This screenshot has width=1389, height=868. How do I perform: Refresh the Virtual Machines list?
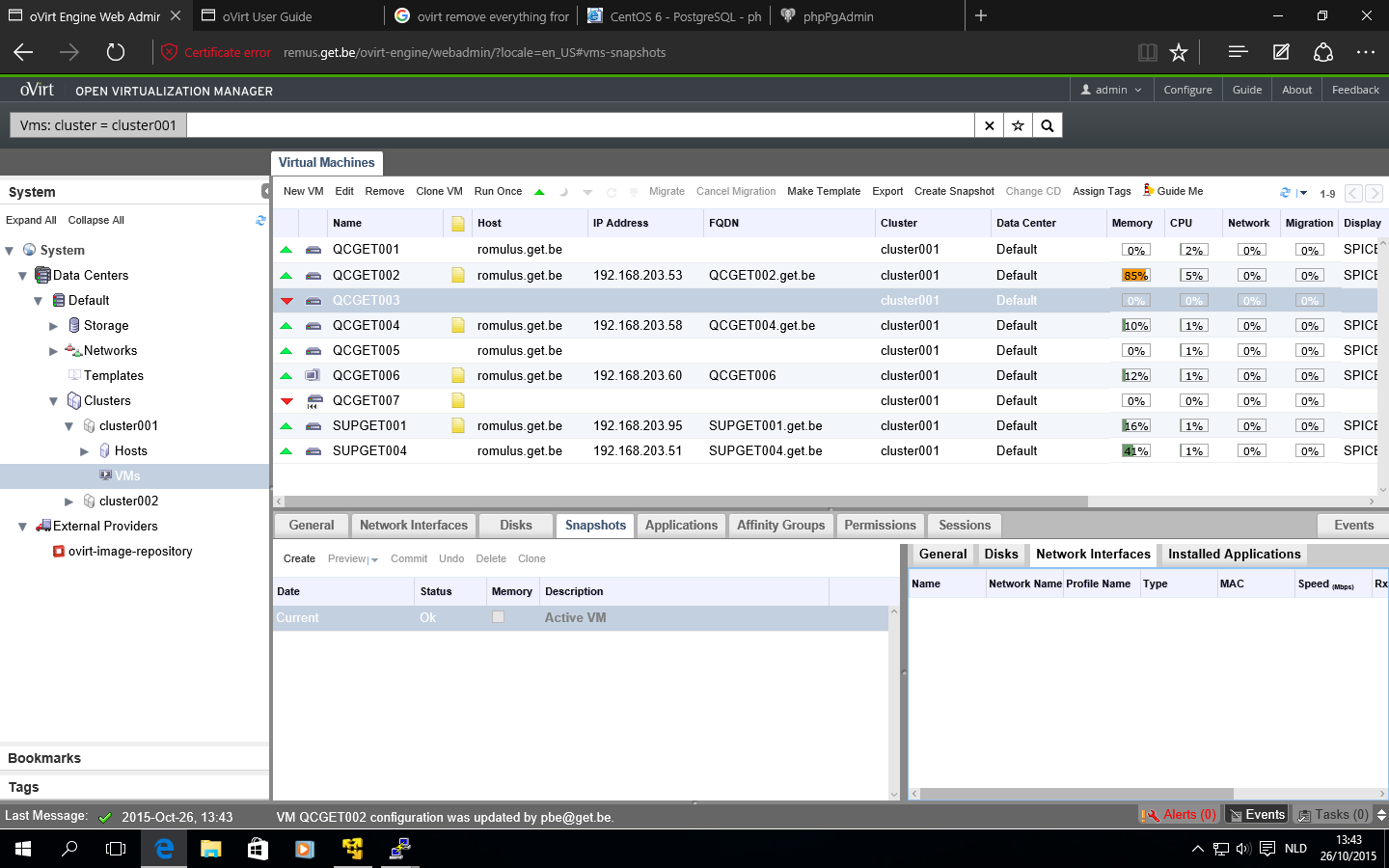click(1285, 193)
